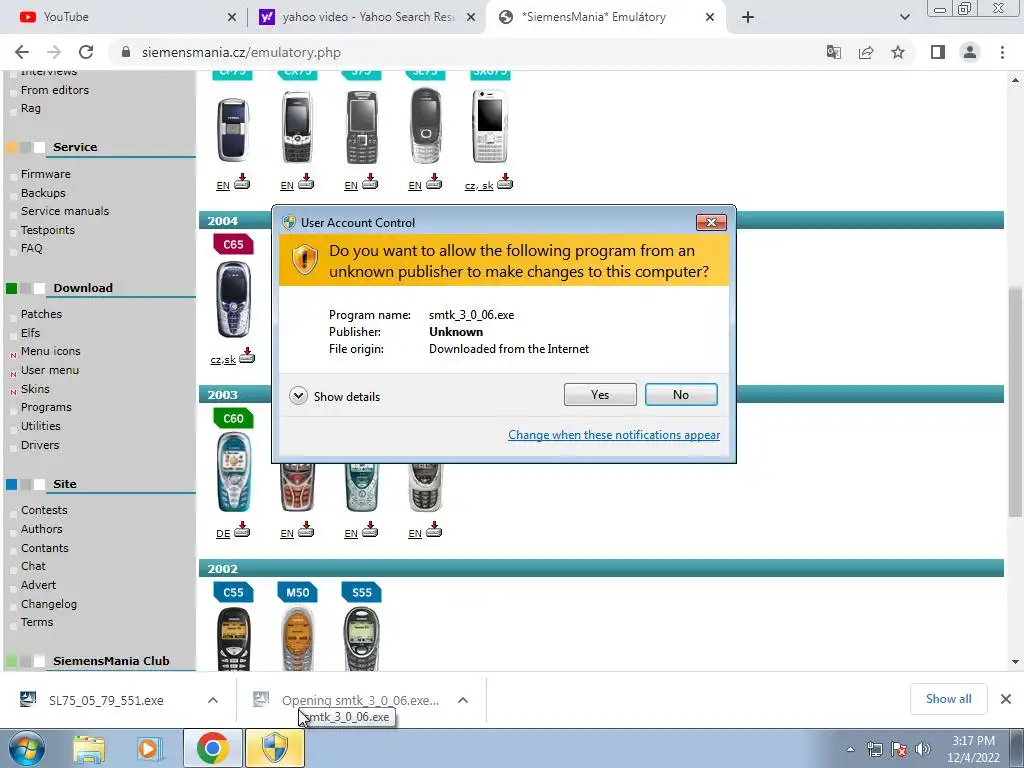
Task: Switch to yahoo video search tab
Action: [369, 17]
